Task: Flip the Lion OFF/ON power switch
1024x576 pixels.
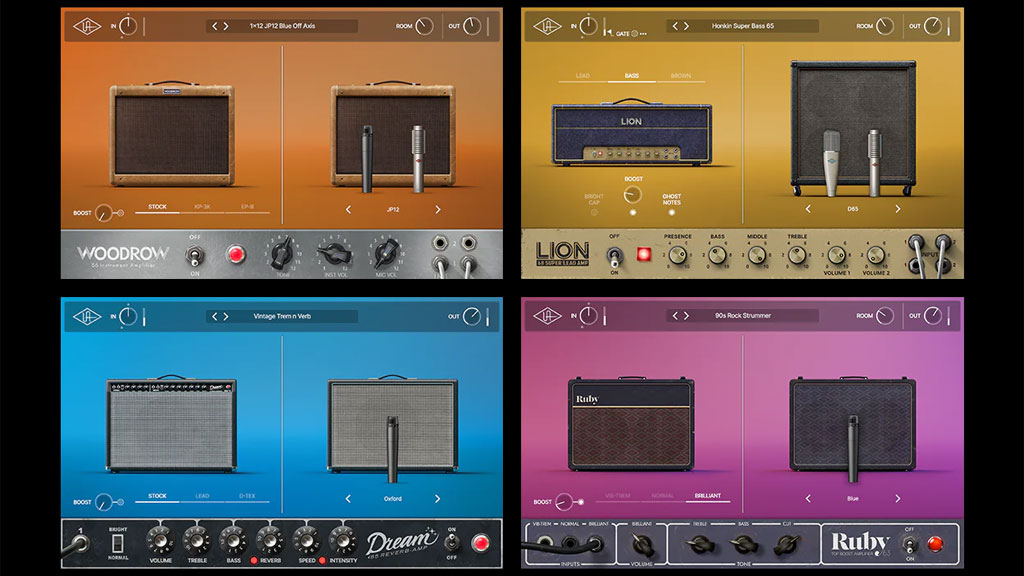Action: (x=614, y=256)
